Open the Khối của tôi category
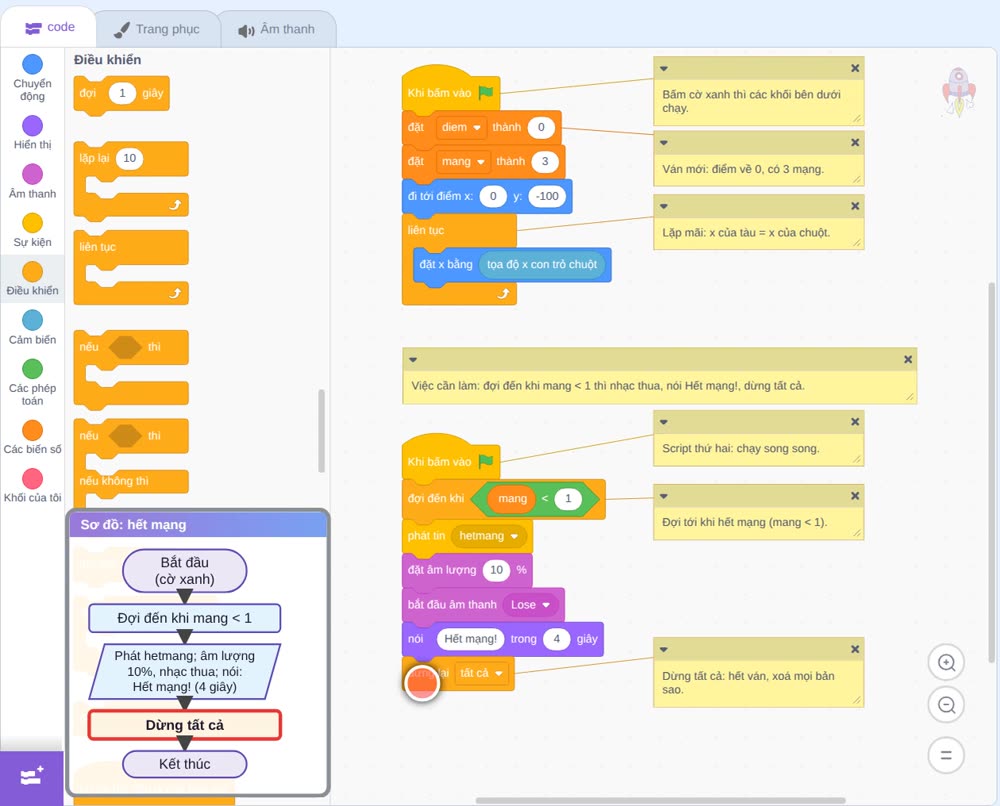Image resolution: width=1000 pixels, height=806 pixels. tap(32, 485)
